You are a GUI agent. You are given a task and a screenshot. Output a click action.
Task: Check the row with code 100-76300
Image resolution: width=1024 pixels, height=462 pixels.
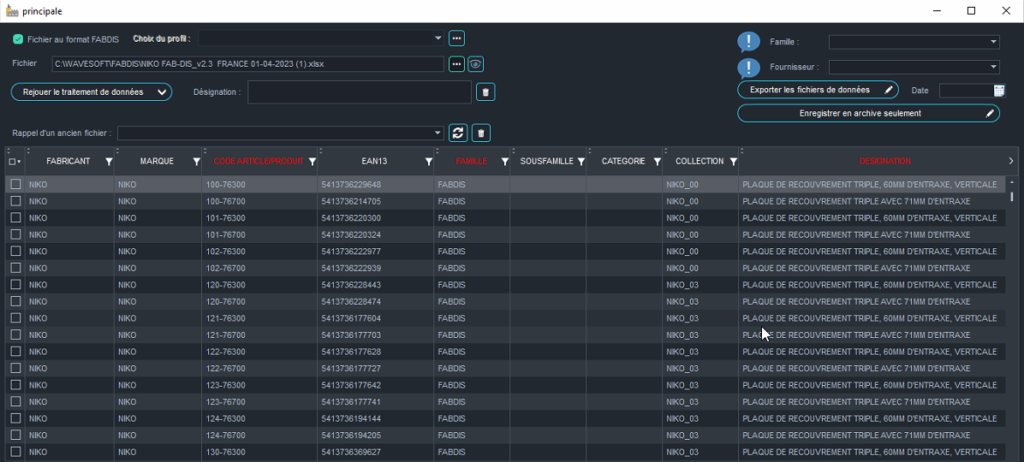coord(16,184)
